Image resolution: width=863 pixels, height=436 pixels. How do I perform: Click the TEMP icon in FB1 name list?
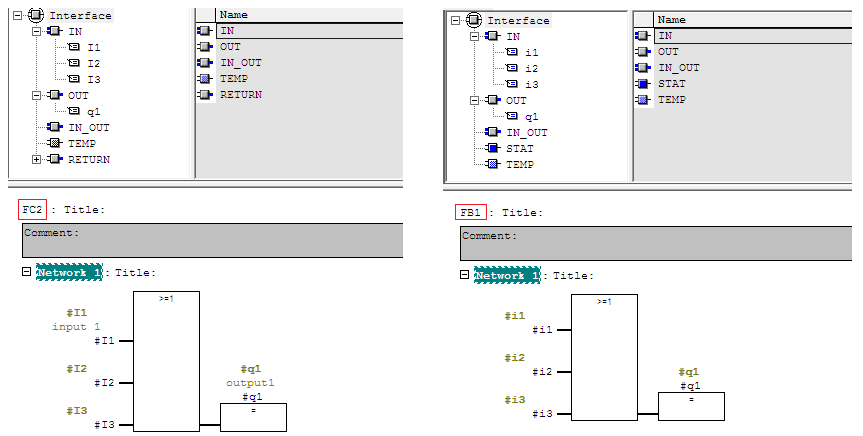click(643, 100)
